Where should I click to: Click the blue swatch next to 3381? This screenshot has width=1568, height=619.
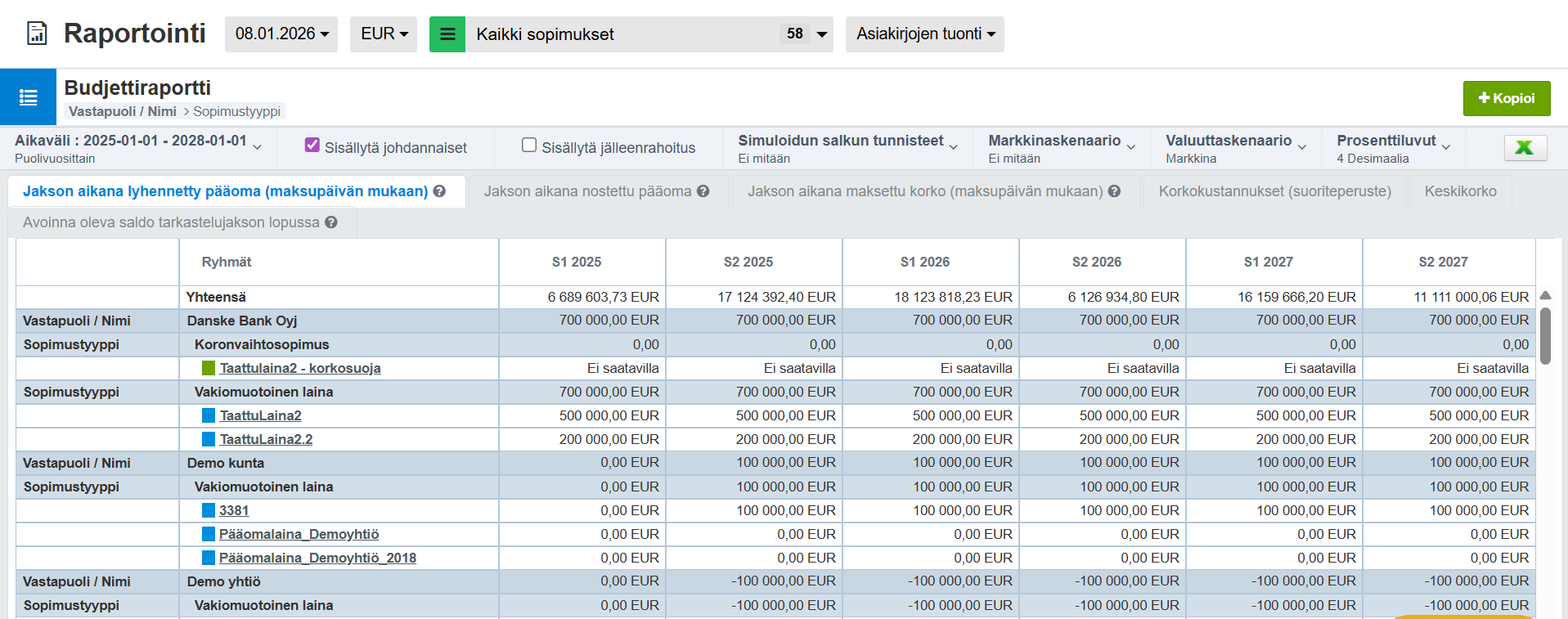(209, 510)
